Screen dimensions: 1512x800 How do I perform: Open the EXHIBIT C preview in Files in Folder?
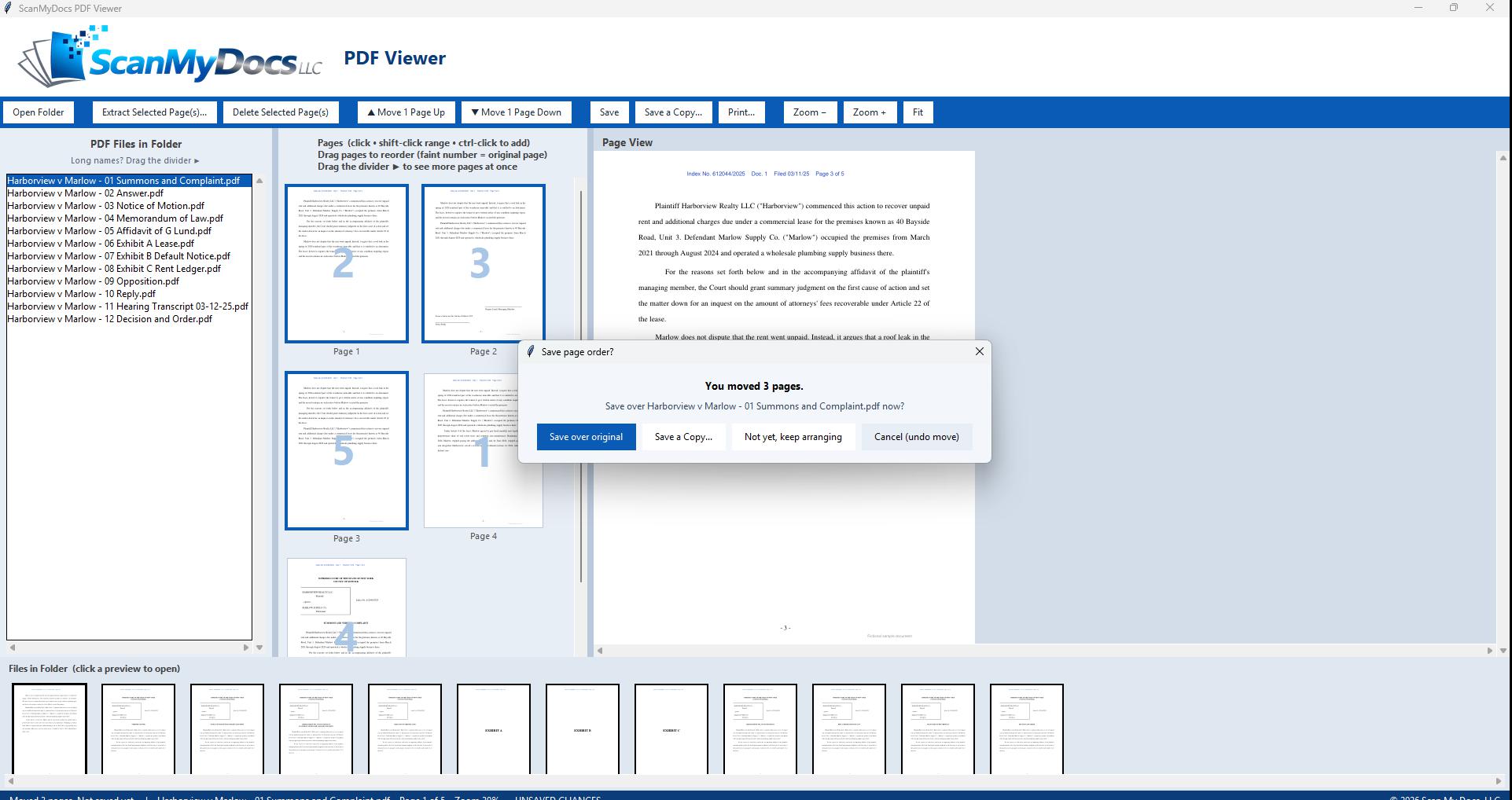[671, 729]
